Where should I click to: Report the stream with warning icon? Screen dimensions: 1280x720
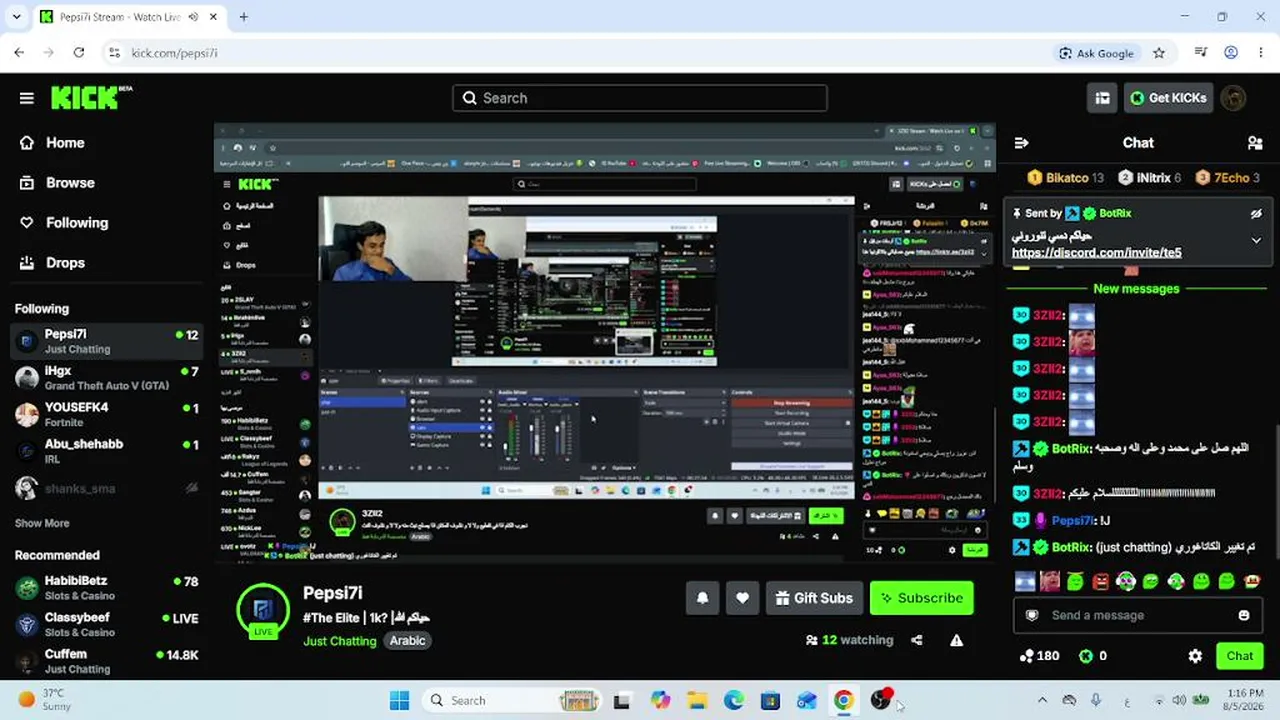[x=956, y=640]
